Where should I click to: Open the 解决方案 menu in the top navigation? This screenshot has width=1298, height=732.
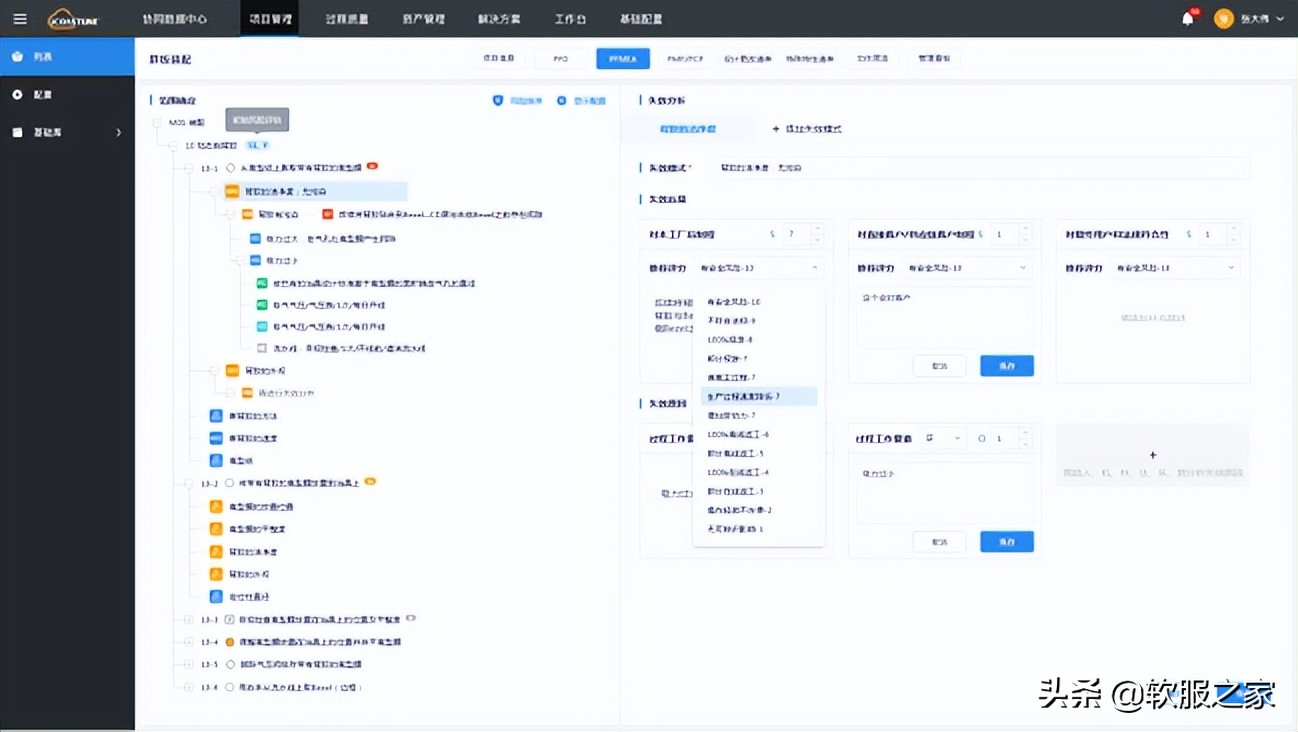click(499, 18)
